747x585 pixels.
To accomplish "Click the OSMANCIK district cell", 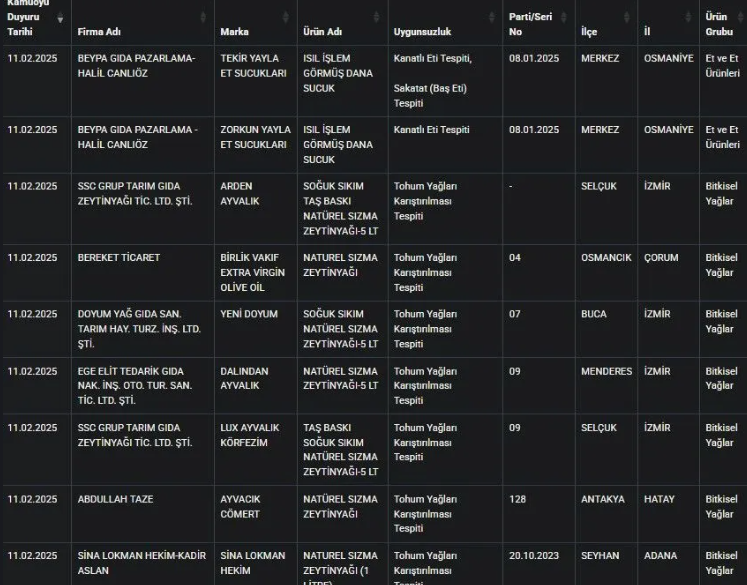I will tap(606, 257).
